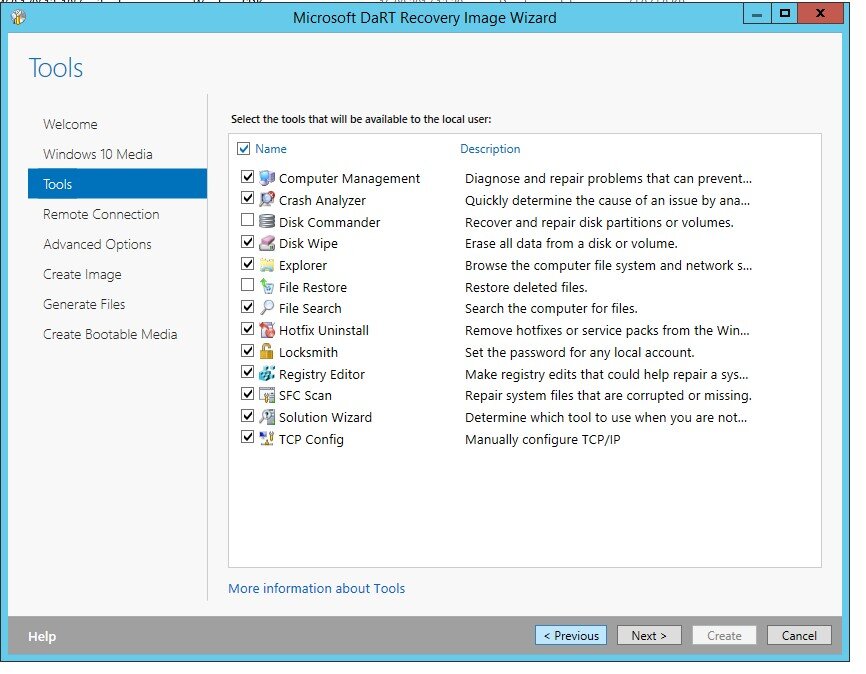Open More information about Tools
The image size is (866, 674).
(x=316, y=589)
